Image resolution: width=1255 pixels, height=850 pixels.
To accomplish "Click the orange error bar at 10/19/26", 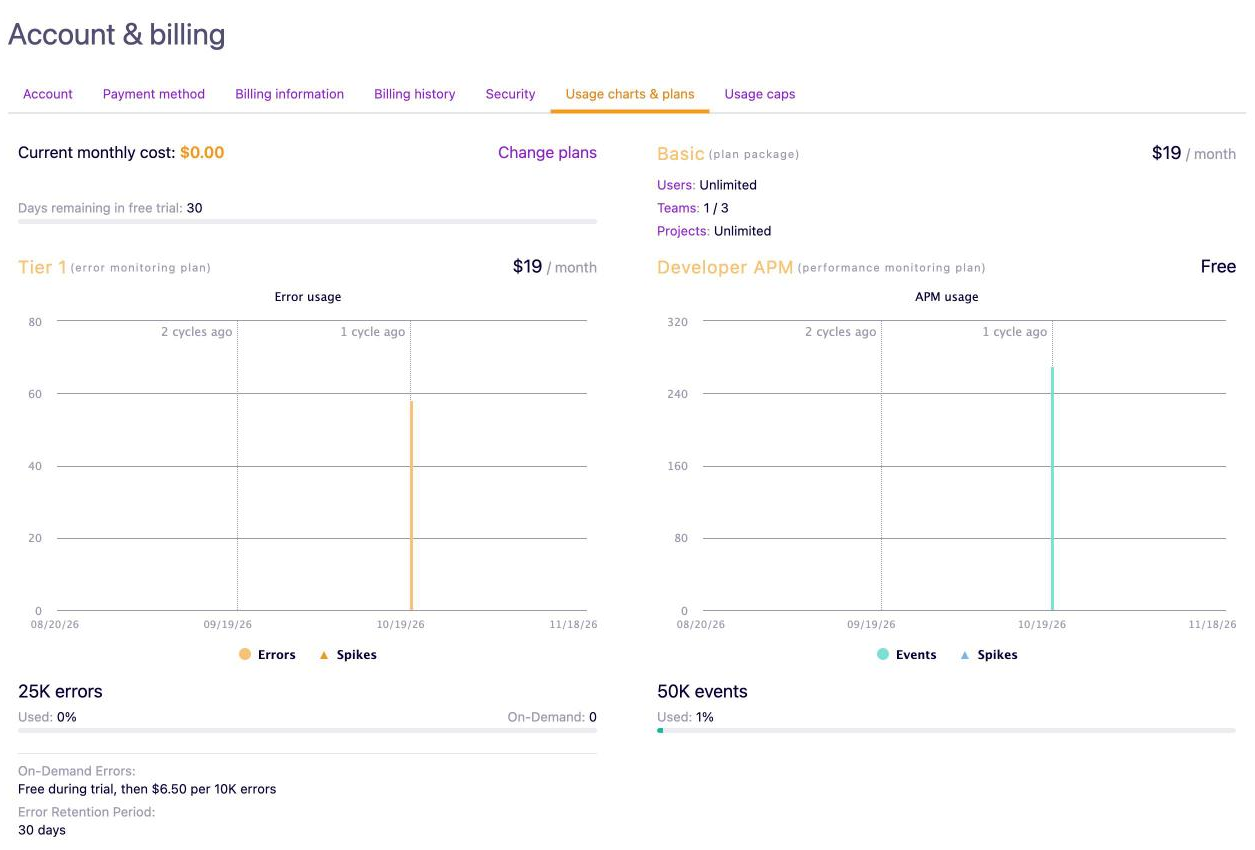I will click(411, 505).
